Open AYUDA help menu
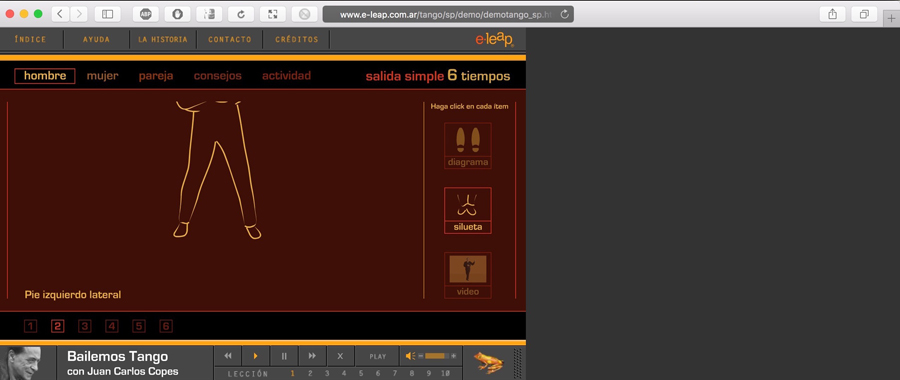Viewport: 900px width, 380px height. (x=96, y=40)
